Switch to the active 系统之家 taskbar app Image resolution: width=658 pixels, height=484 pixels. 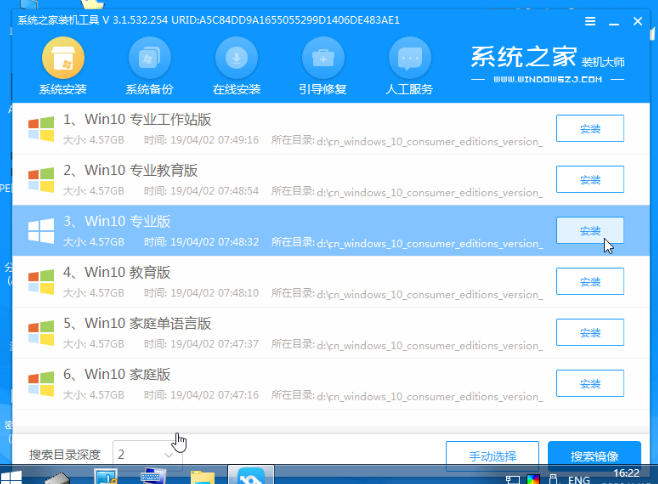click(251, 475)
